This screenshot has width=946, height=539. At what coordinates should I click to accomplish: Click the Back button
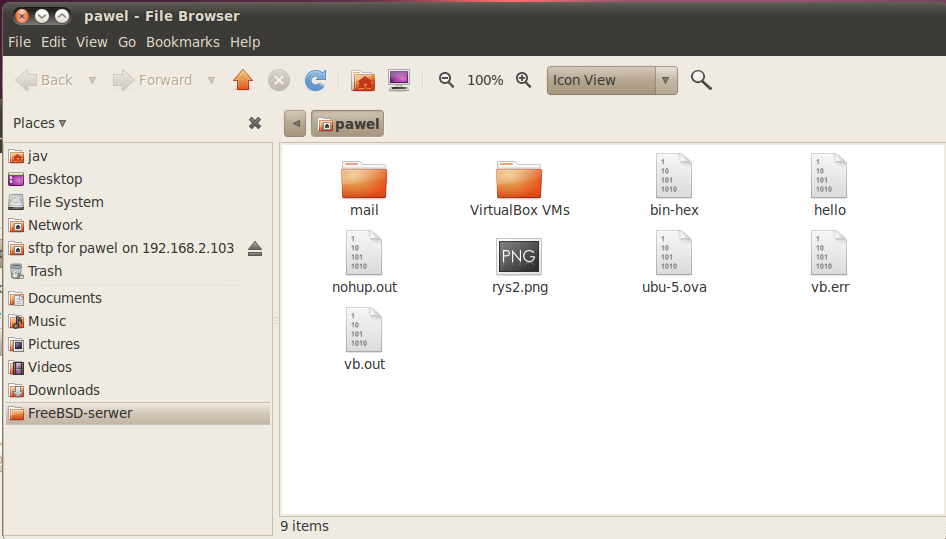click(45, 80)
